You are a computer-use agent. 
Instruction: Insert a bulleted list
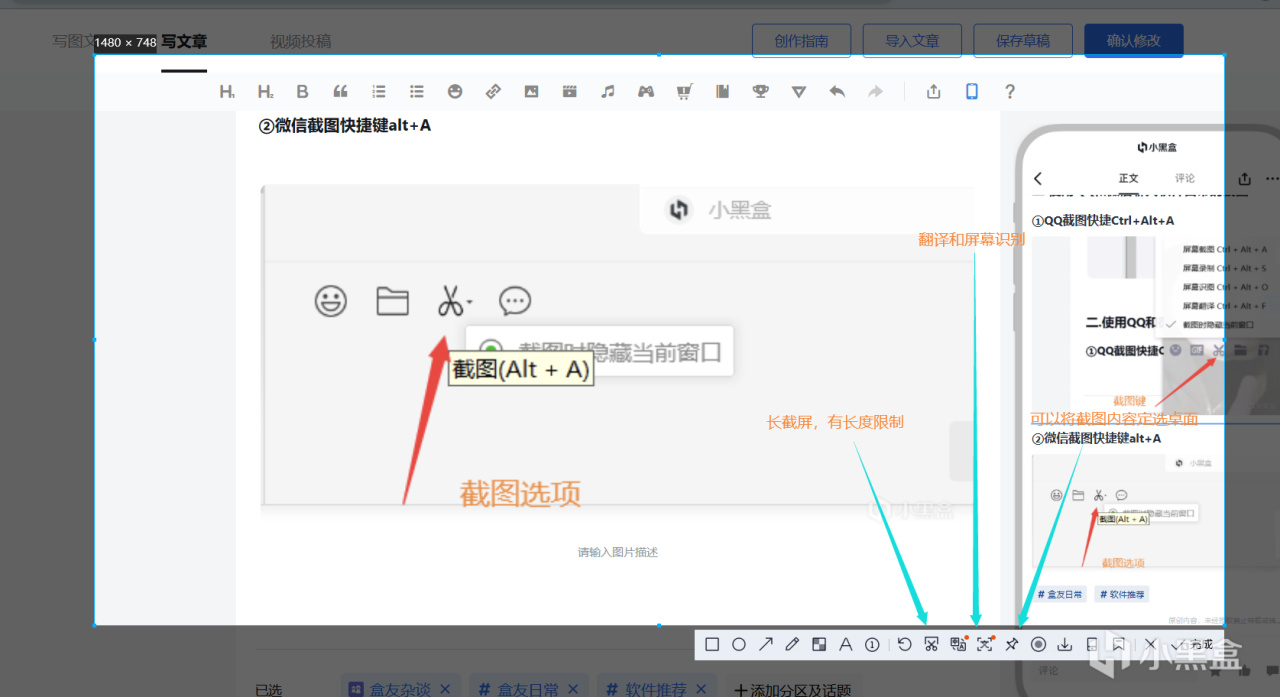(x=417, y=92)
